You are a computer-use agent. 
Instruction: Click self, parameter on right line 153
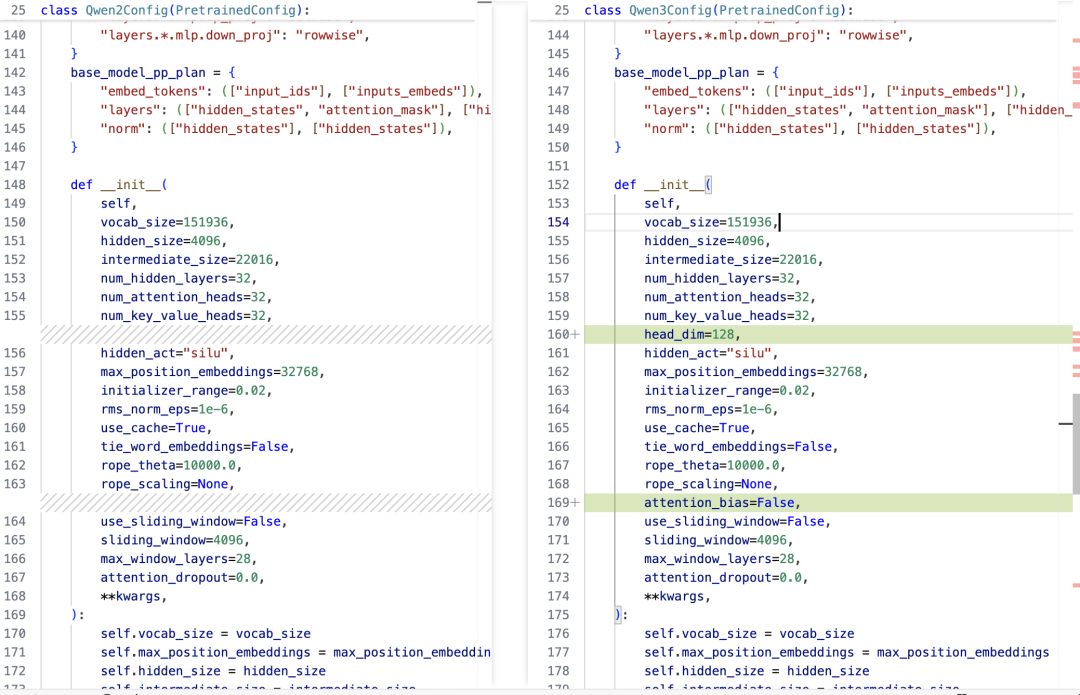(663, 204)
